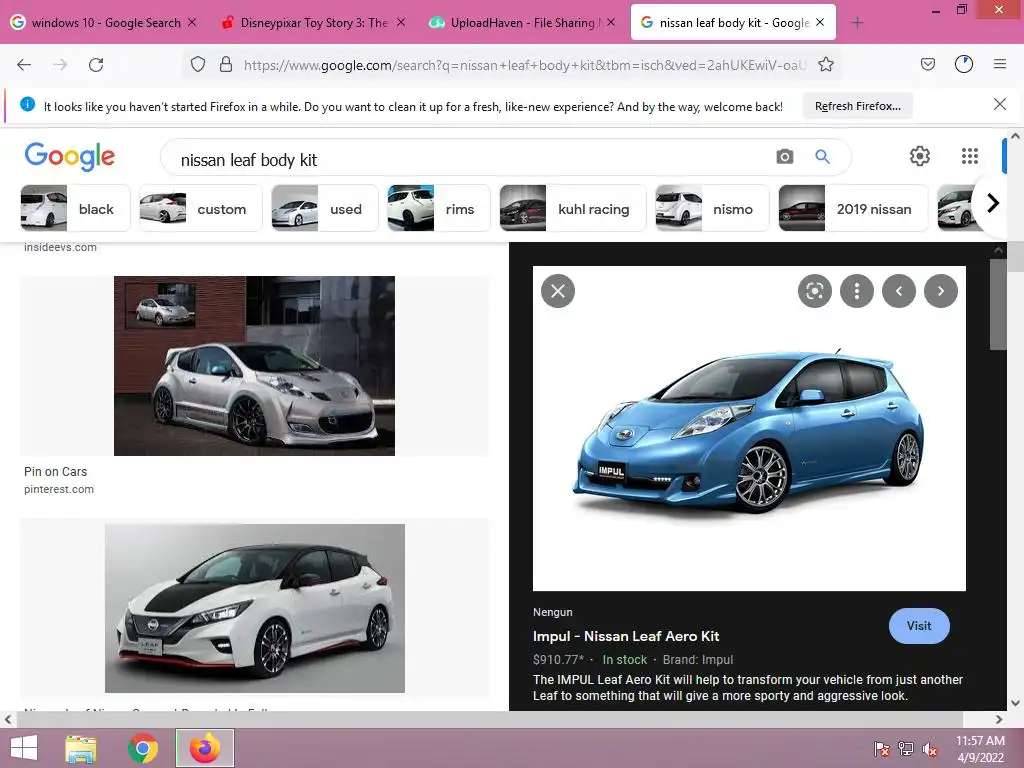Screen dimensions: 1024x768
Task: Search by image using camera icon
Action: 784,157
